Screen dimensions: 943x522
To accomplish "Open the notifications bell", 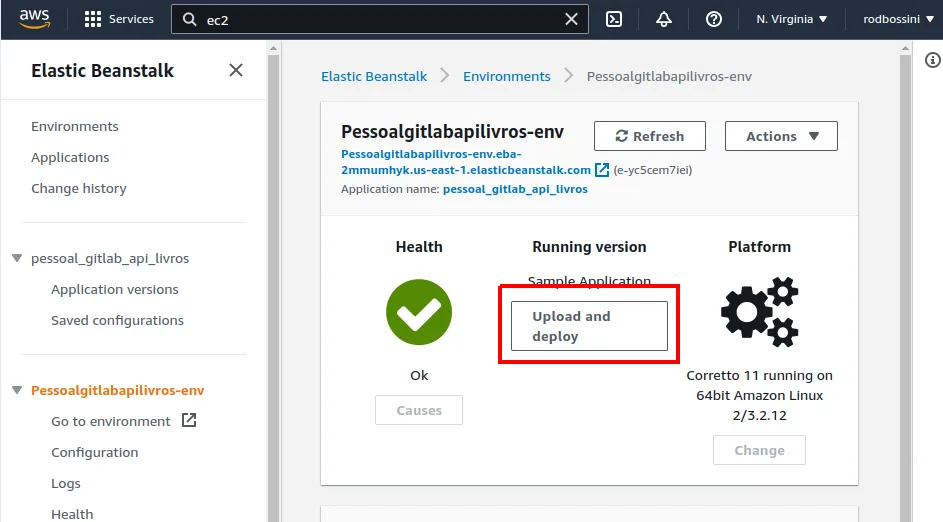I will point(664,19).
